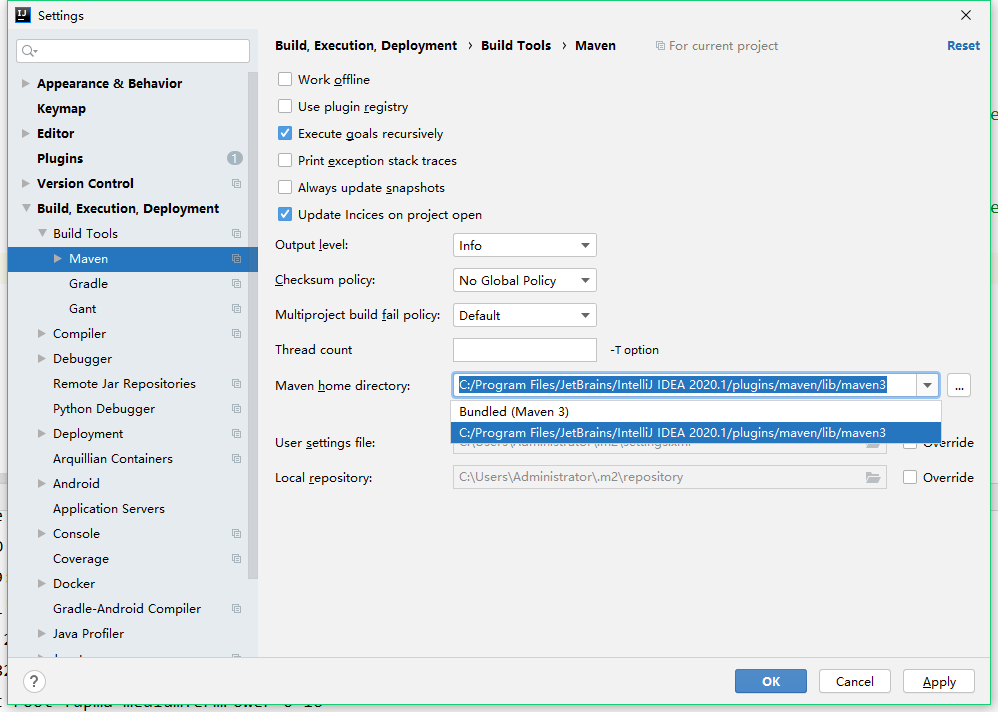Enable Always update snapshots checkbox
Viewport: 998px width, 712px height.
(285, 188)
